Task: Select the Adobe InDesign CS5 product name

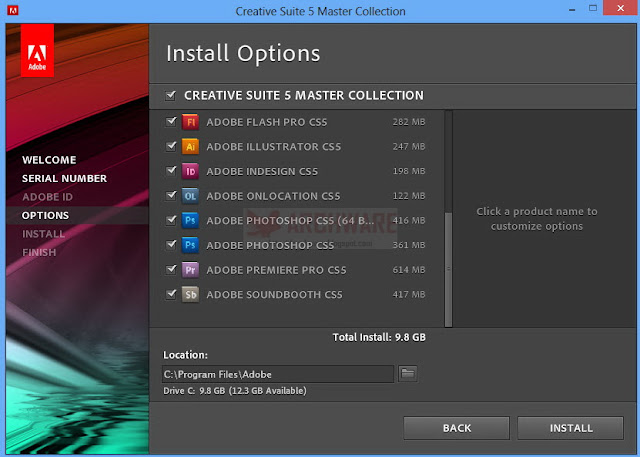Action: pos(262,171)
